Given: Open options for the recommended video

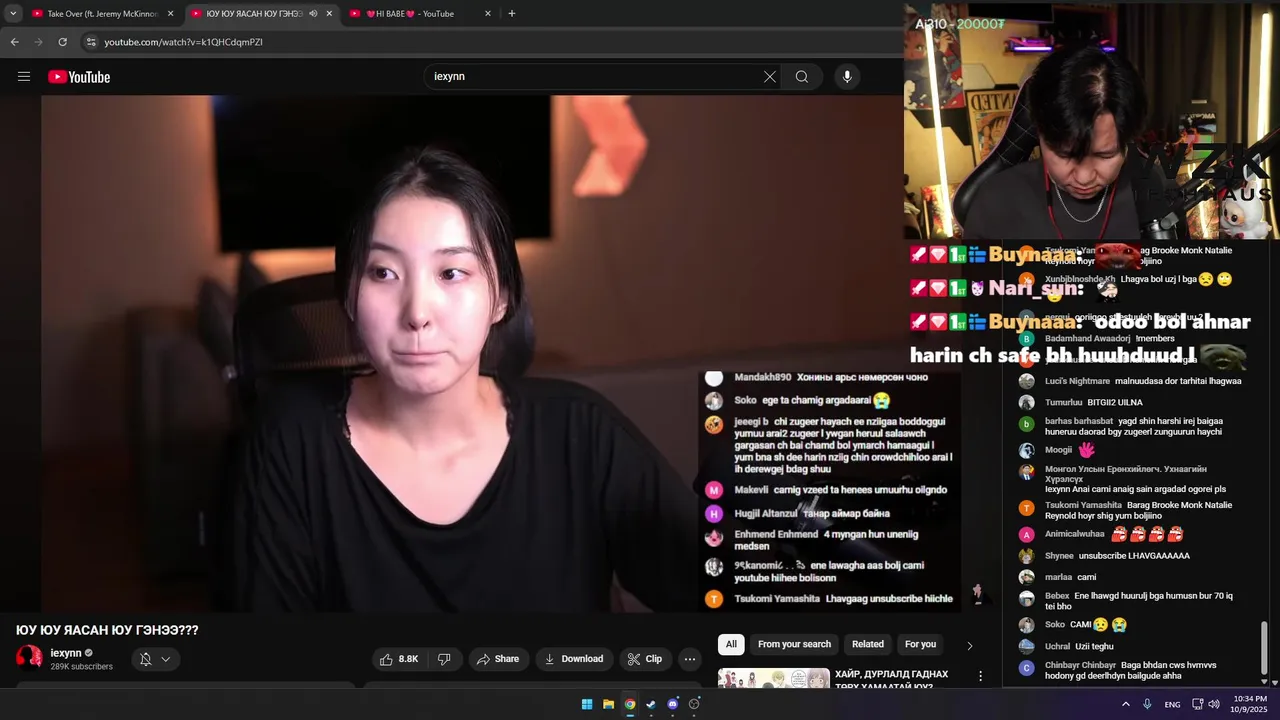Looking at the screenshot, I should (980, 677).
